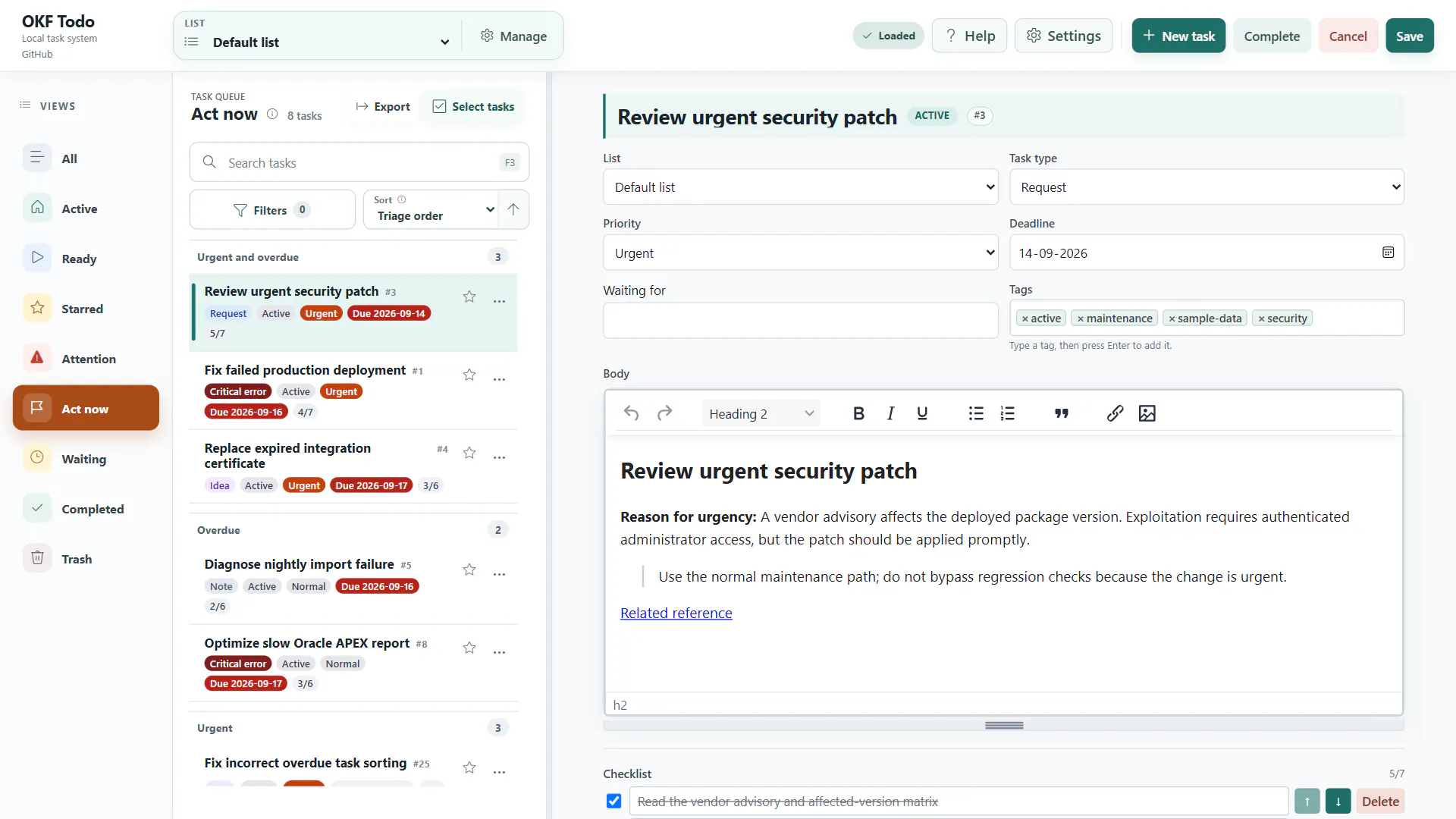Viewport: 1456px width, 819px height.
Task: Enable Select tasks mode
Action: (x=473, y=107)
